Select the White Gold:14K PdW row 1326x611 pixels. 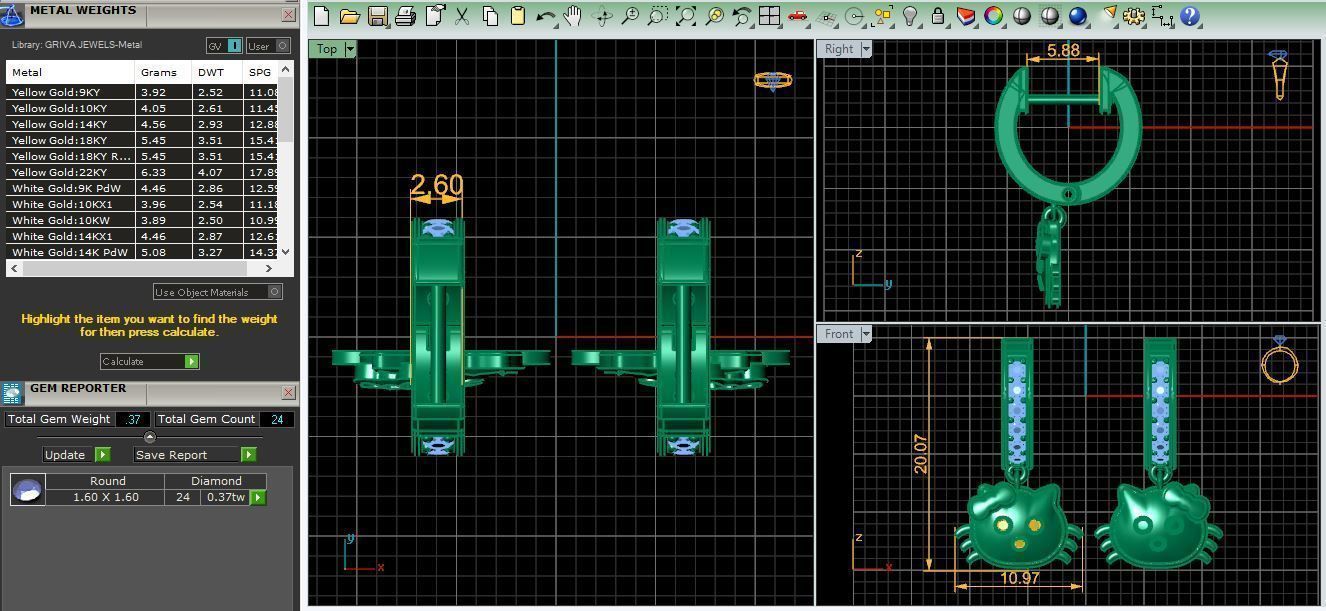click(144, 252)
